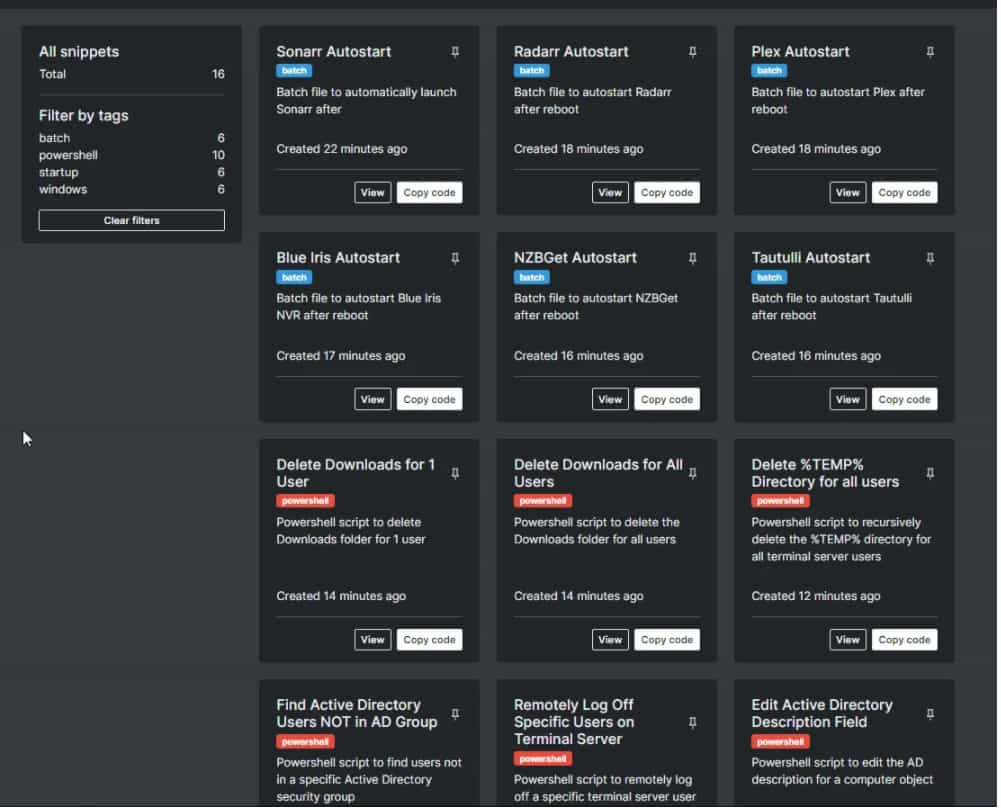
Task: Clear all active tag filters
Action: point(131,220)
